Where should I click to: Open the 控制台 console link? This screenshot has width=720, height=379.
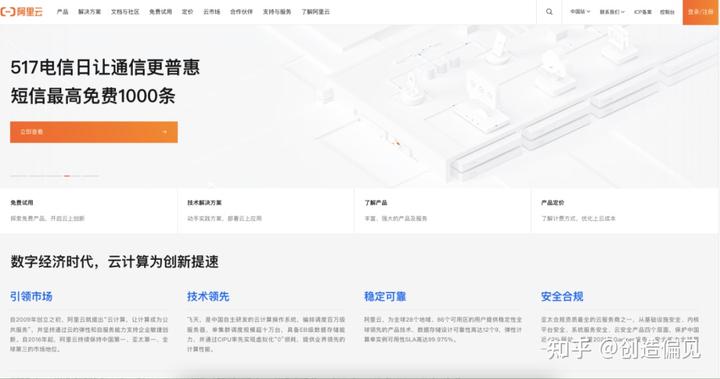click(667, 12)
